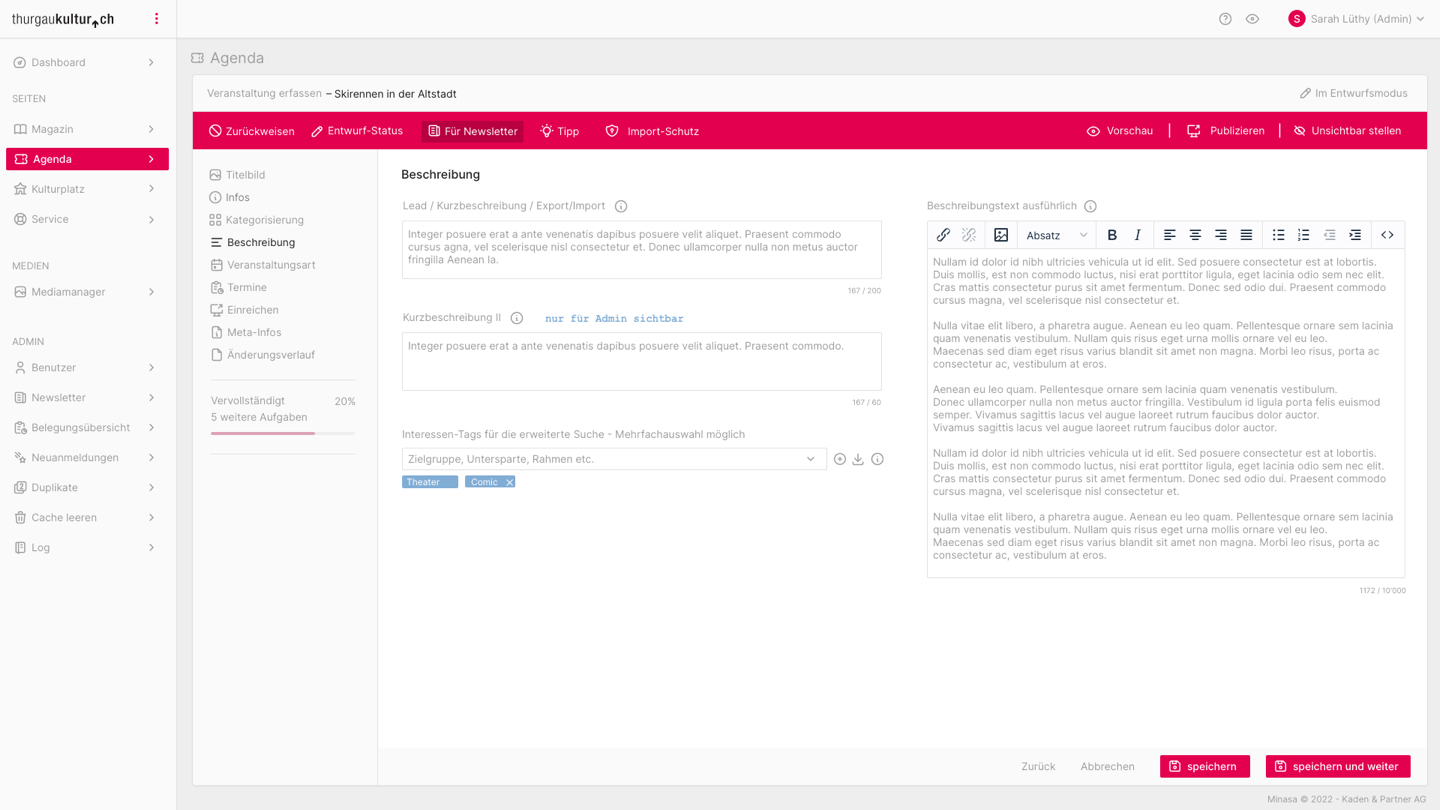Click the insert image icon in editor
1440x810 pixels.
tap(1001, 235)
